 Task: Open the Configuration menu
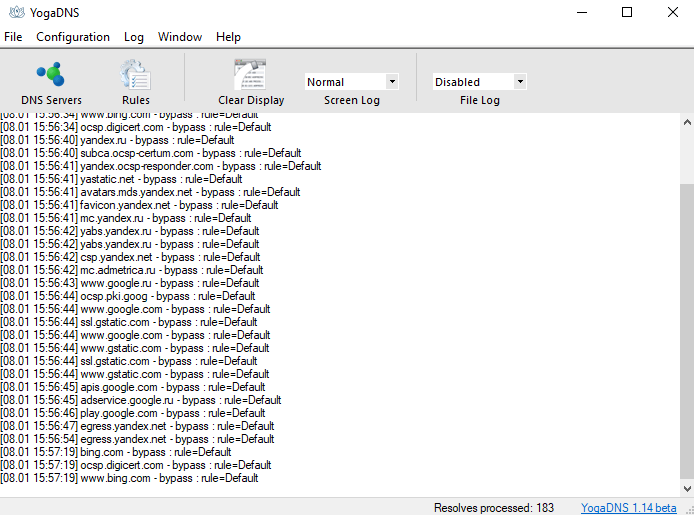tap(73, 37)
